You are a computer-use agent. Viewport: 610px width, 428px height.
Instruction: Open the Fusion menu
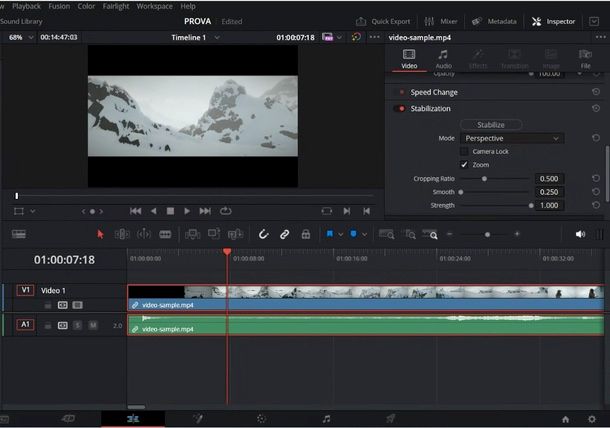click(59, 6)
